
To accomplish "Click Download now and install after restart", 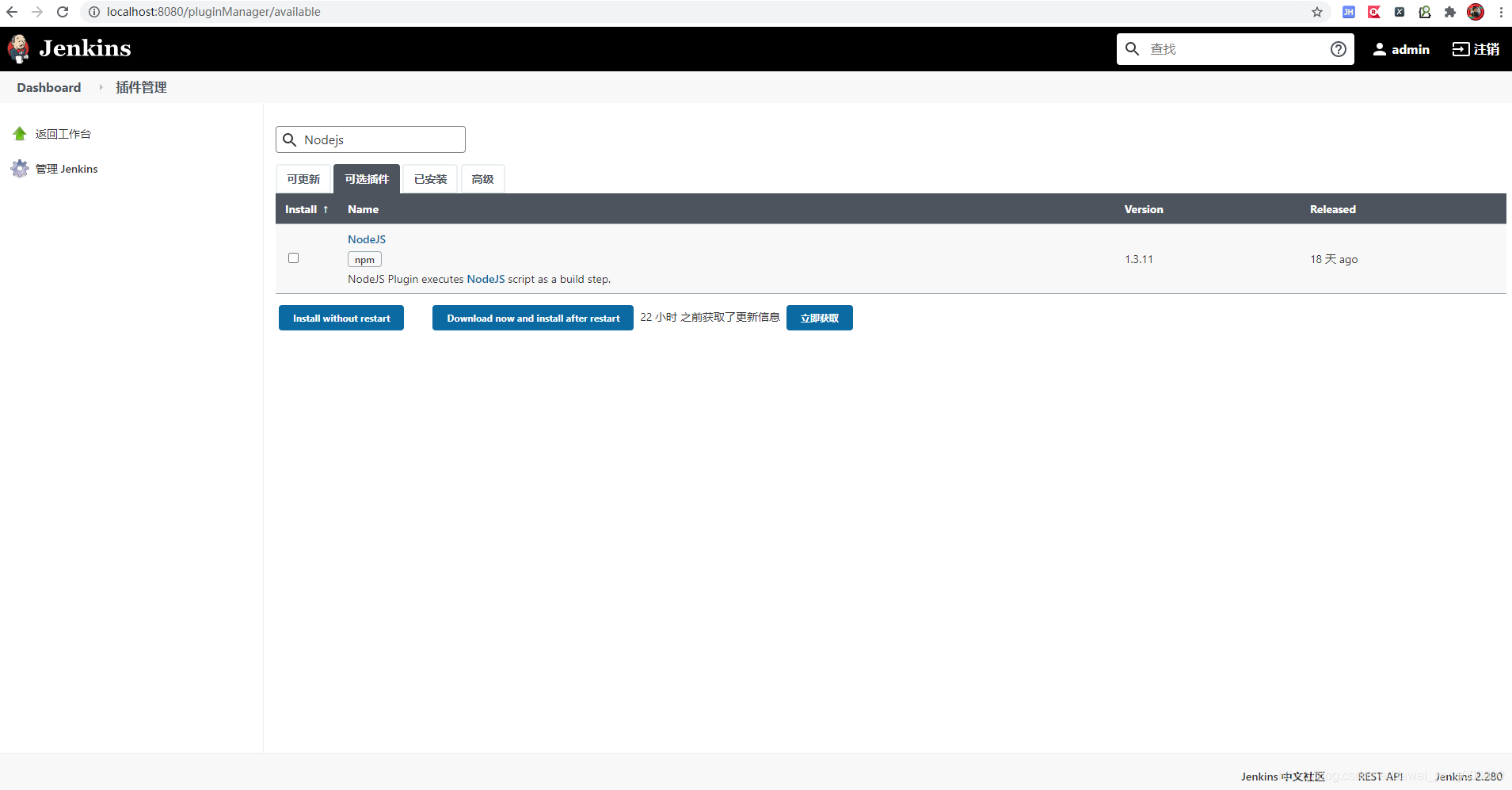I will [x=533, y=318].
